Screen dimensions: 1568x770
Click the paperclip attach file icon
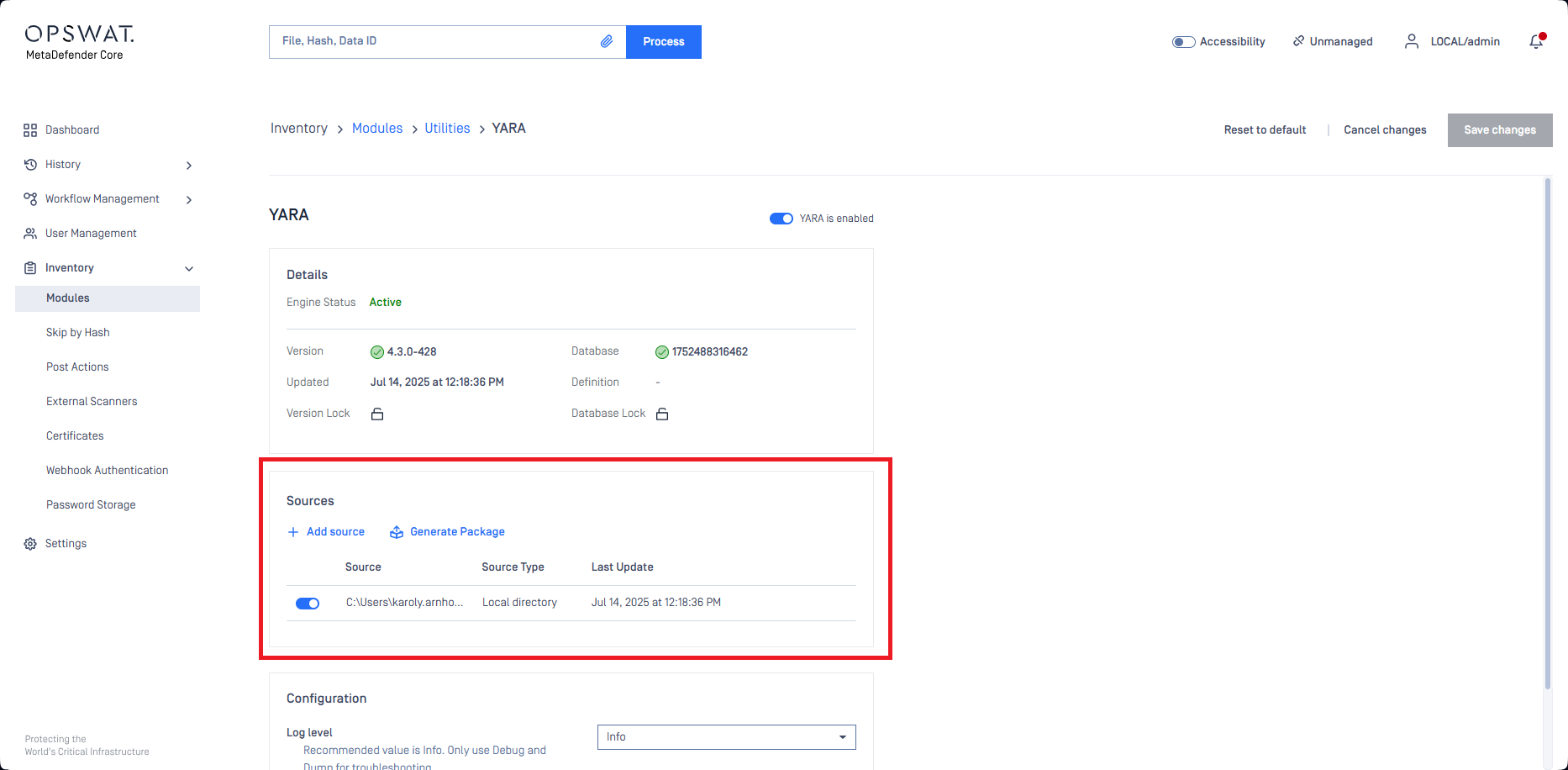click(x=607, y=41)
